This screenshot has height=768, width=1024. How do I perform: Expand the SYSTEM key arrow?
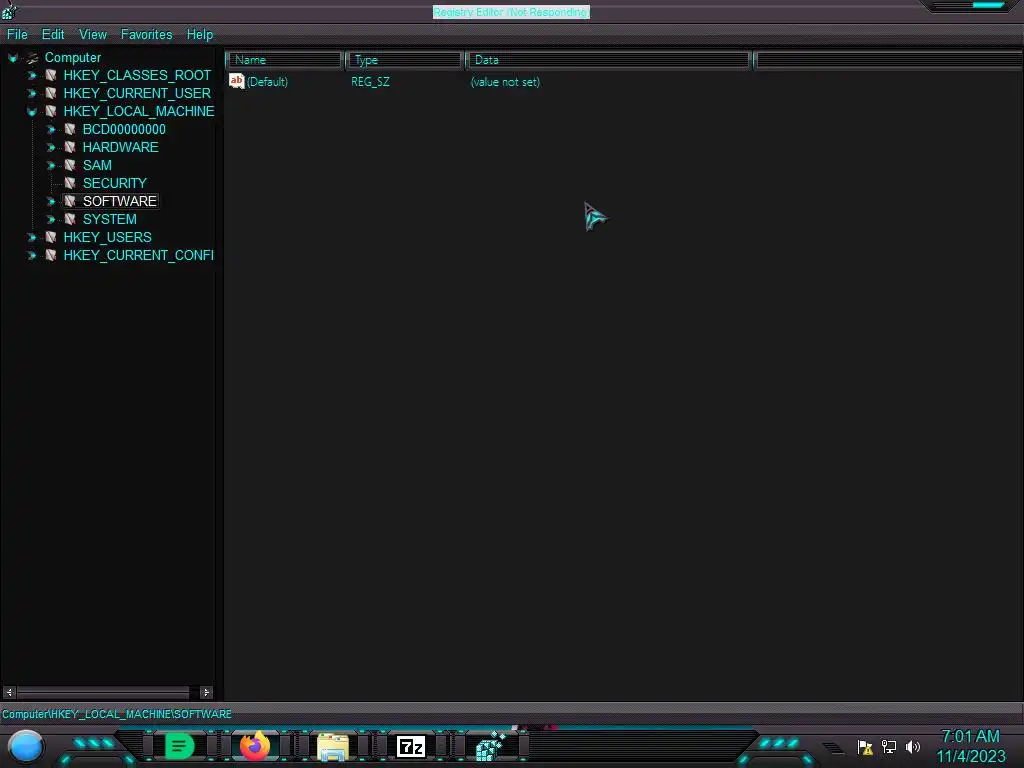[51, 219]
